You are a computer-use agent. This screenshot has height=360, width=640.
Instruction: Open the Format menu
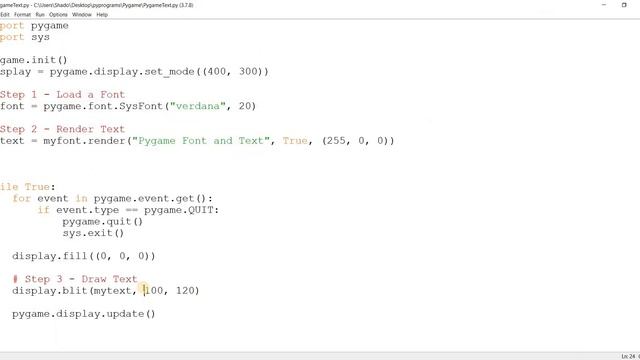(22, 14)
